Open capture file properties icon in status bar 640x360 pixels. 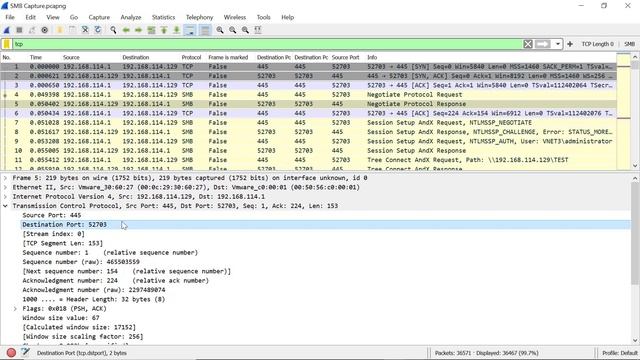pyautogui.click(x=25, y=352)
